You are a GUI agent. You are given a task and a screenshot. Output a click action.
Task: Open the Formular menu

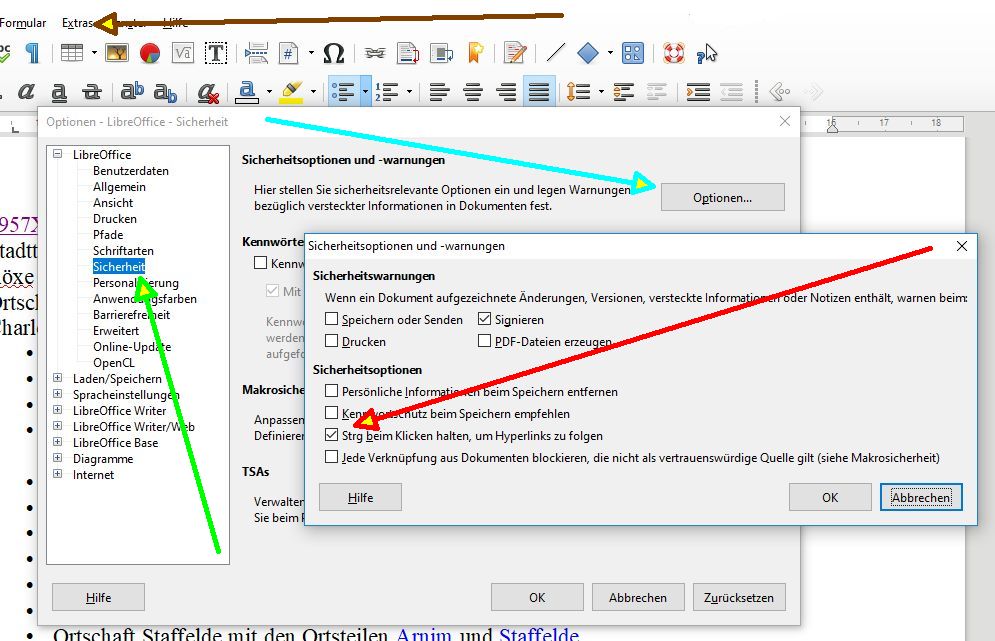pyautogui.click(x=23, y=23)
